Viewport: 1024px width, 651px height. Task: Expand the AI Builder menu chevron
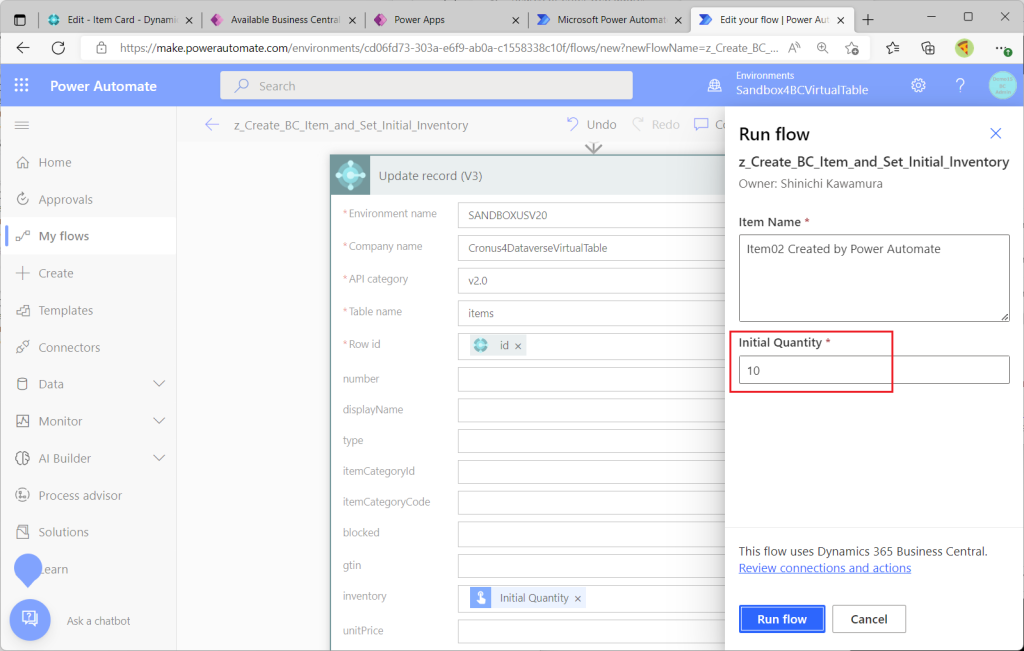(159, 458)
